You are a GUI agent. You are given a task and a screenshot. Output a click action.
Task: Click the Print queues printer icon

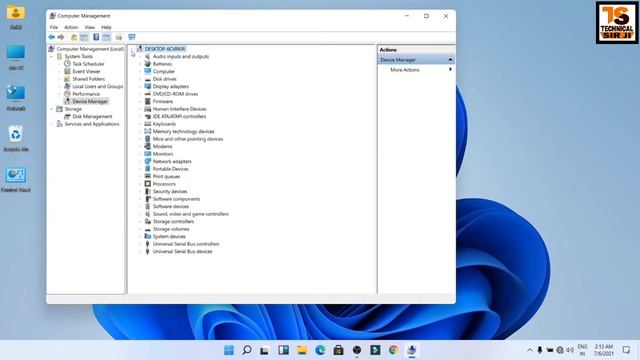[x=148, y=176]
